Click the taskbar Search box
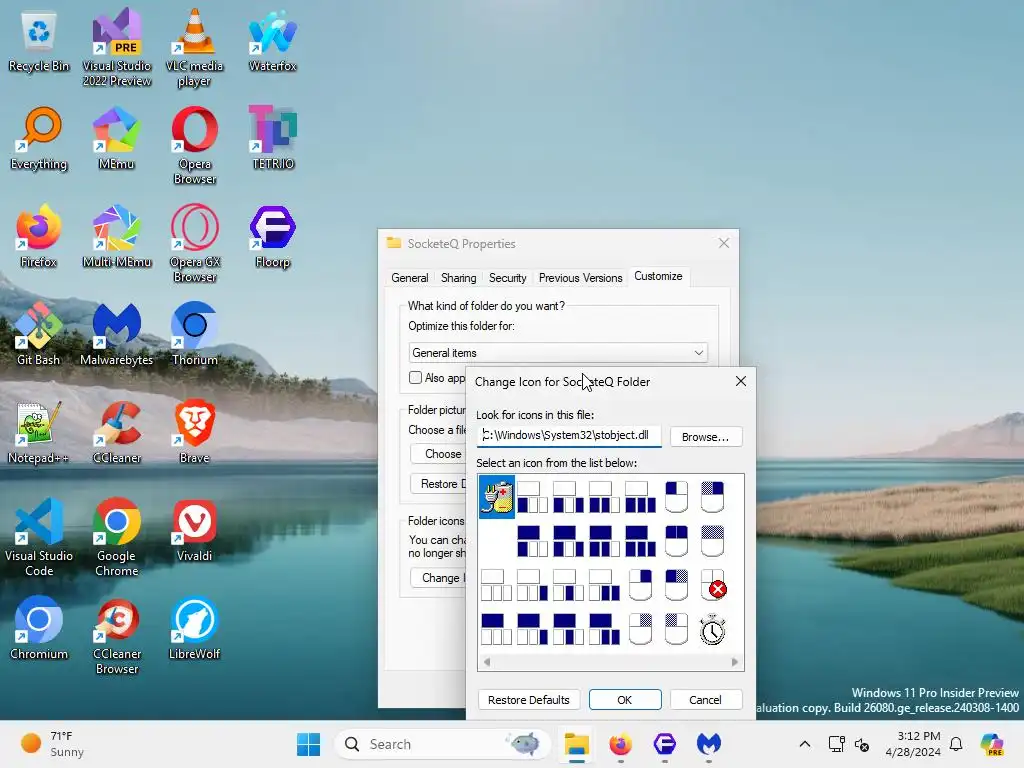 tap(443, 744)
